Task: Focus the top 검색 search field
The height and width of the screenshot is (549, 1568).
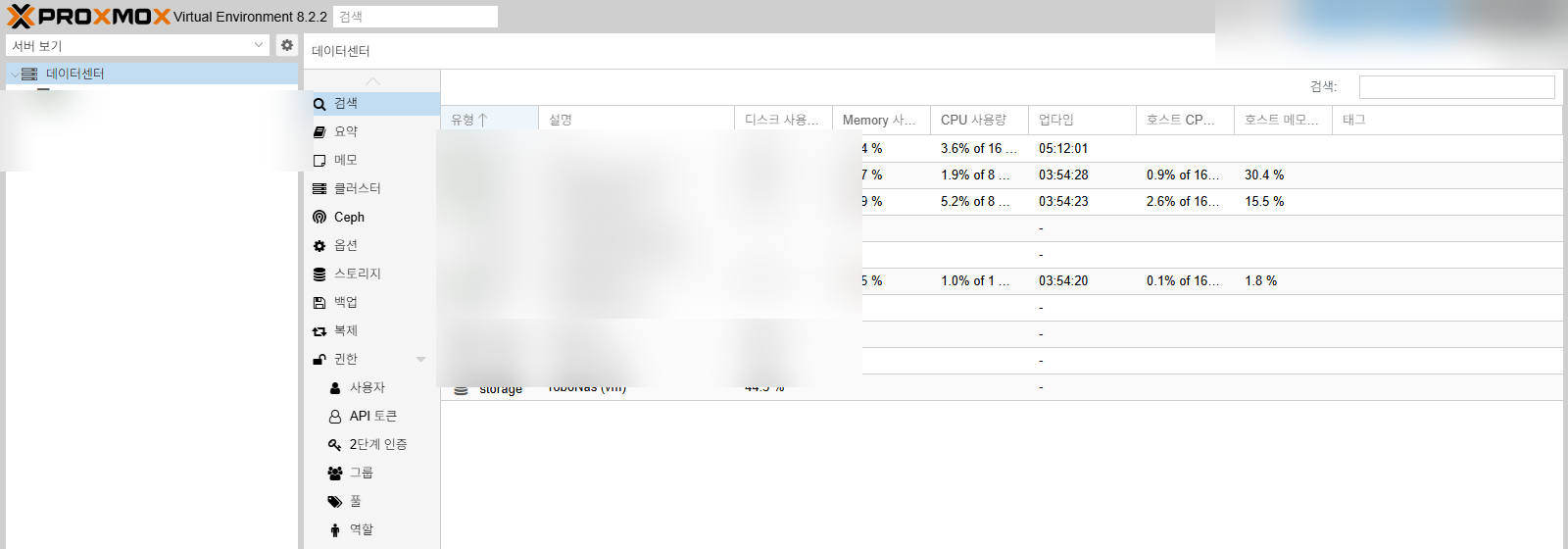Action: pos(416,17)
